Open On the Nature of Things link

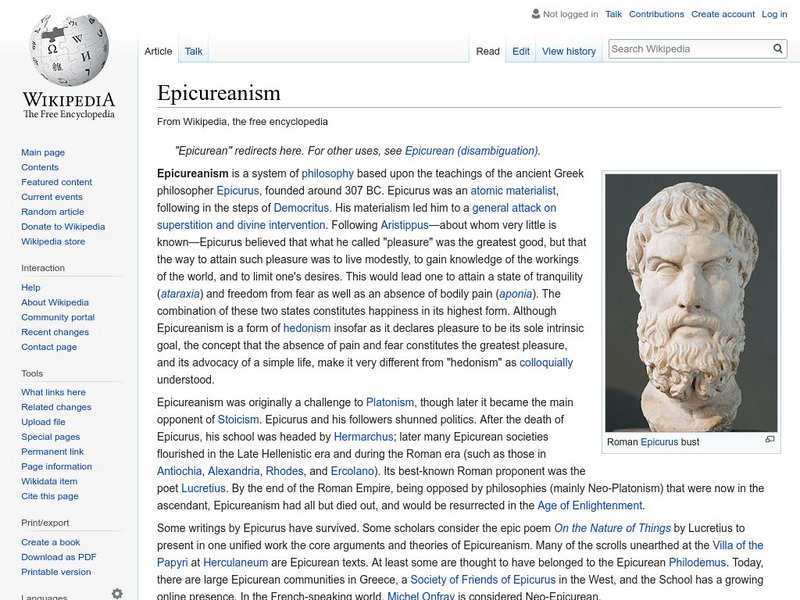point(612,528)
